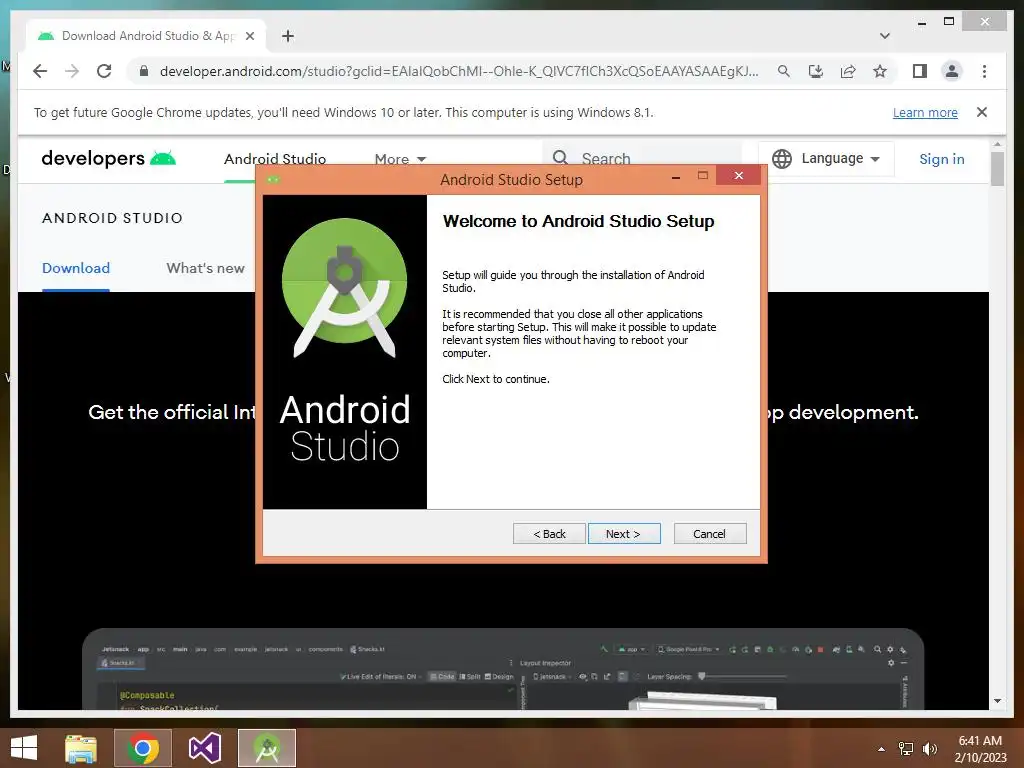Click the install page icon in address bar
The image size is (1024, 768).
pos(816,71)
